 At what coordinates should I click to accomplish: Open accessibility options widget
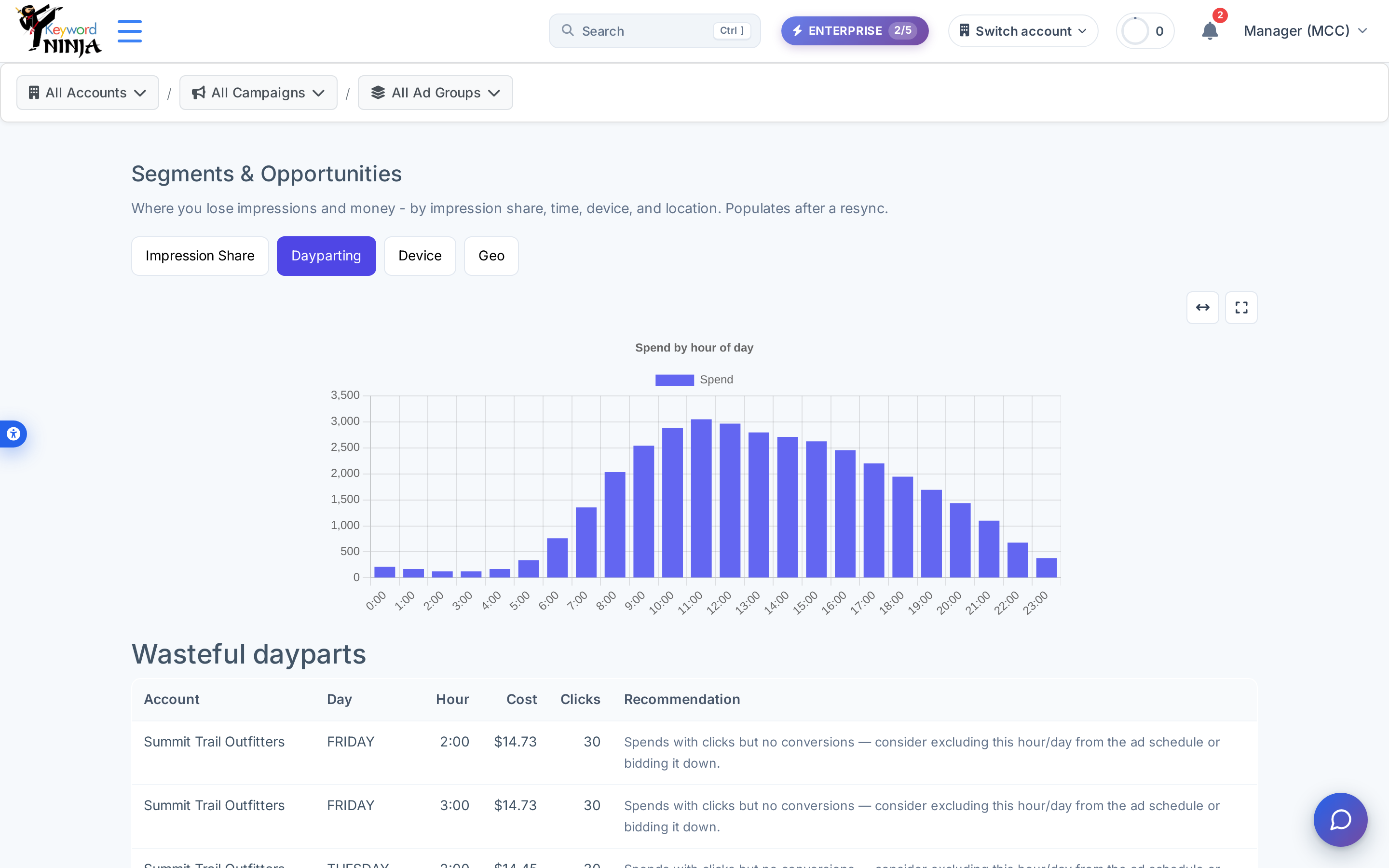pos(13,434)
